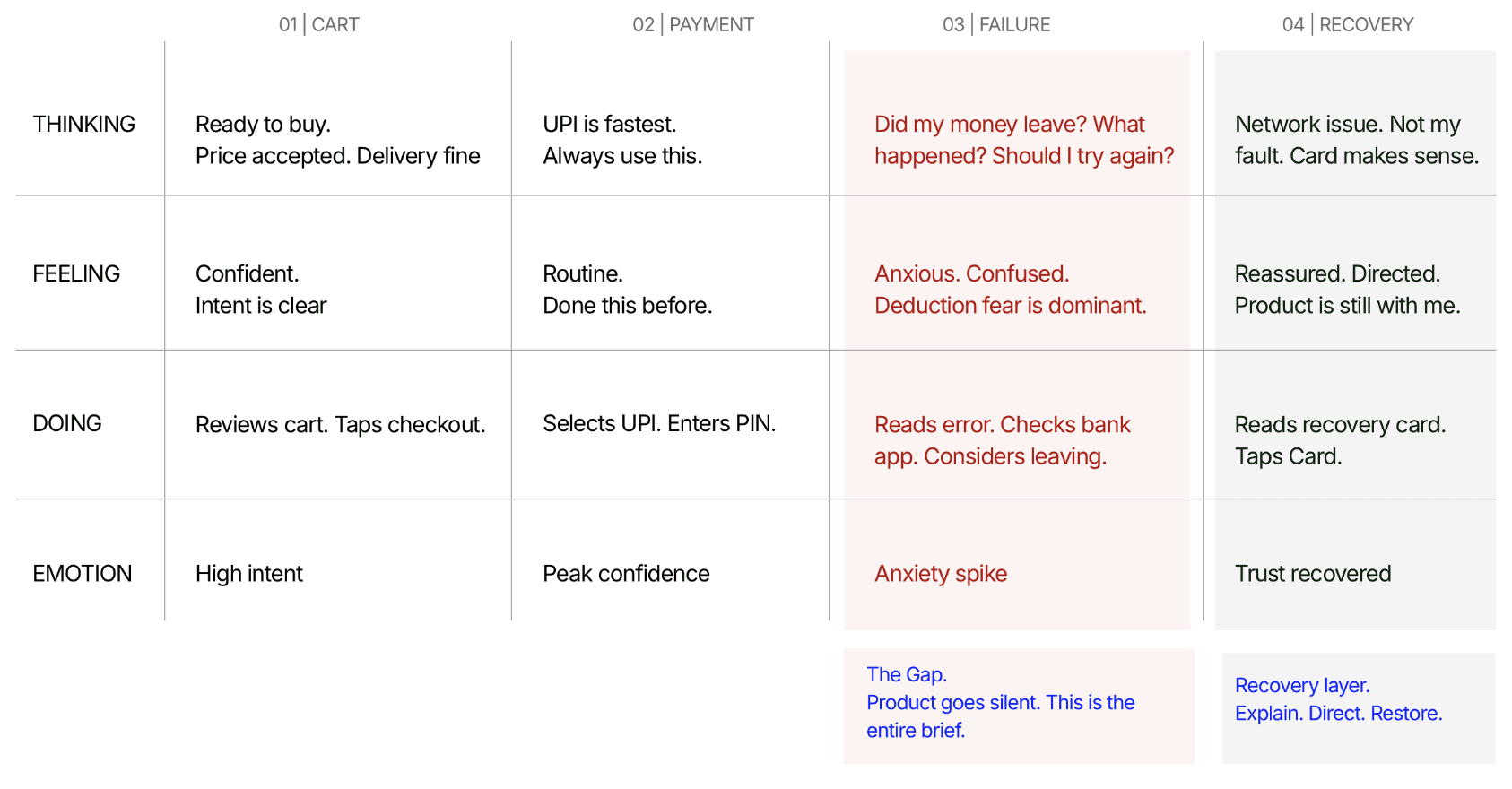The image size is (1512, 789).
Task: Select the red 'Anxiety spike' emotion text
Action: point(941,574)
